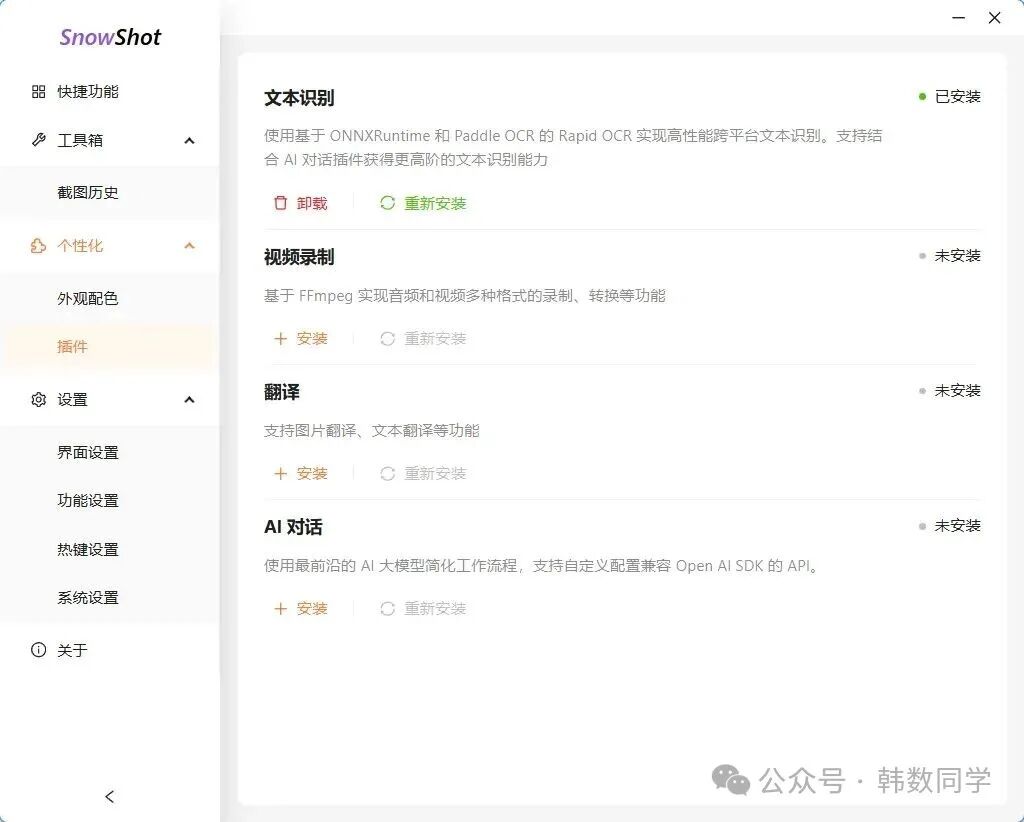The height and width of the screenshot is (822, 1024).
Task: Click the refresh icon under AI 对话
Action: tap(387, 609)
